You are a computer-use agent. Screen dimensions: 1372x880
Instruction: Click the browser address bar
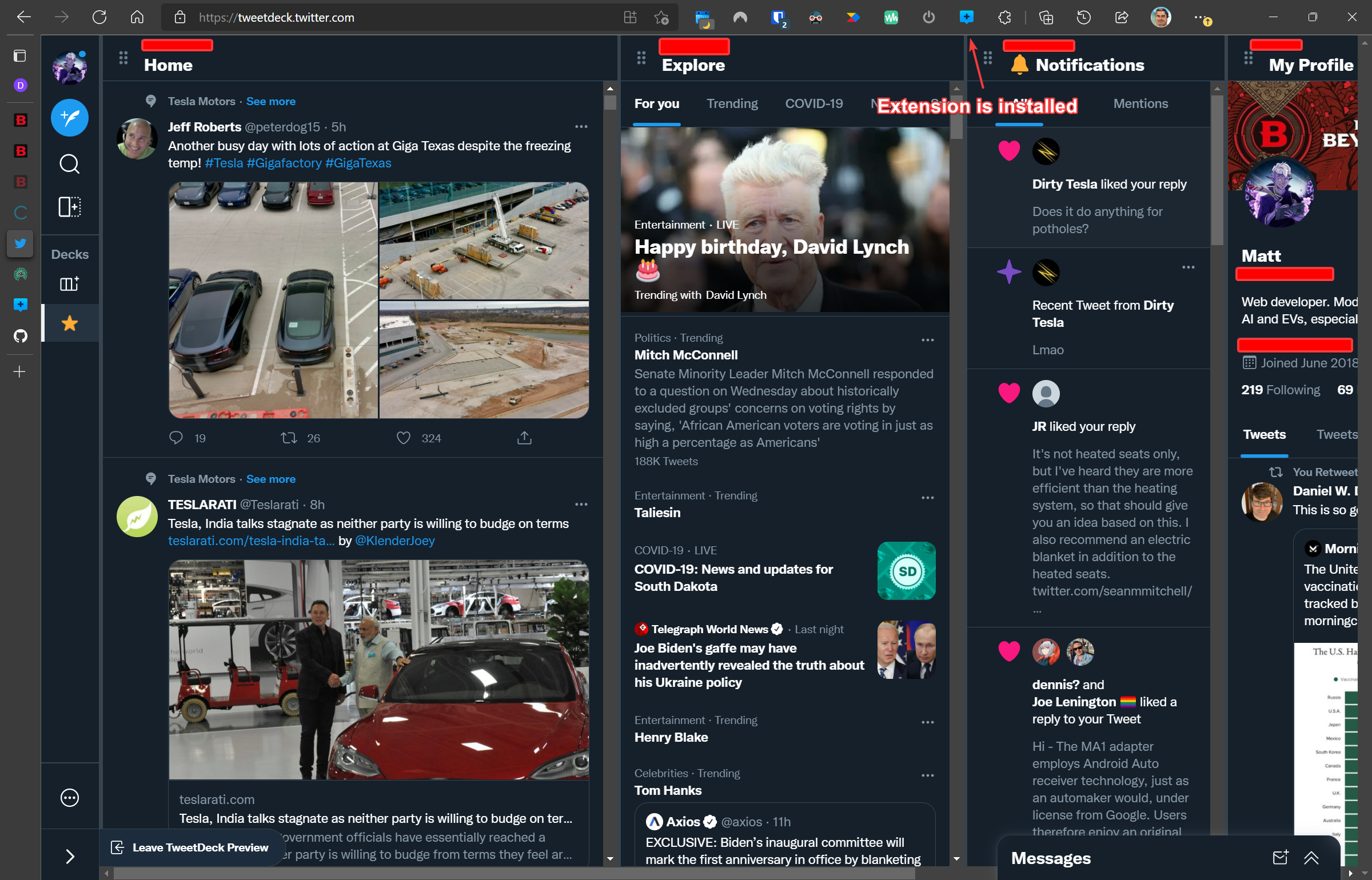pos(420,17)
